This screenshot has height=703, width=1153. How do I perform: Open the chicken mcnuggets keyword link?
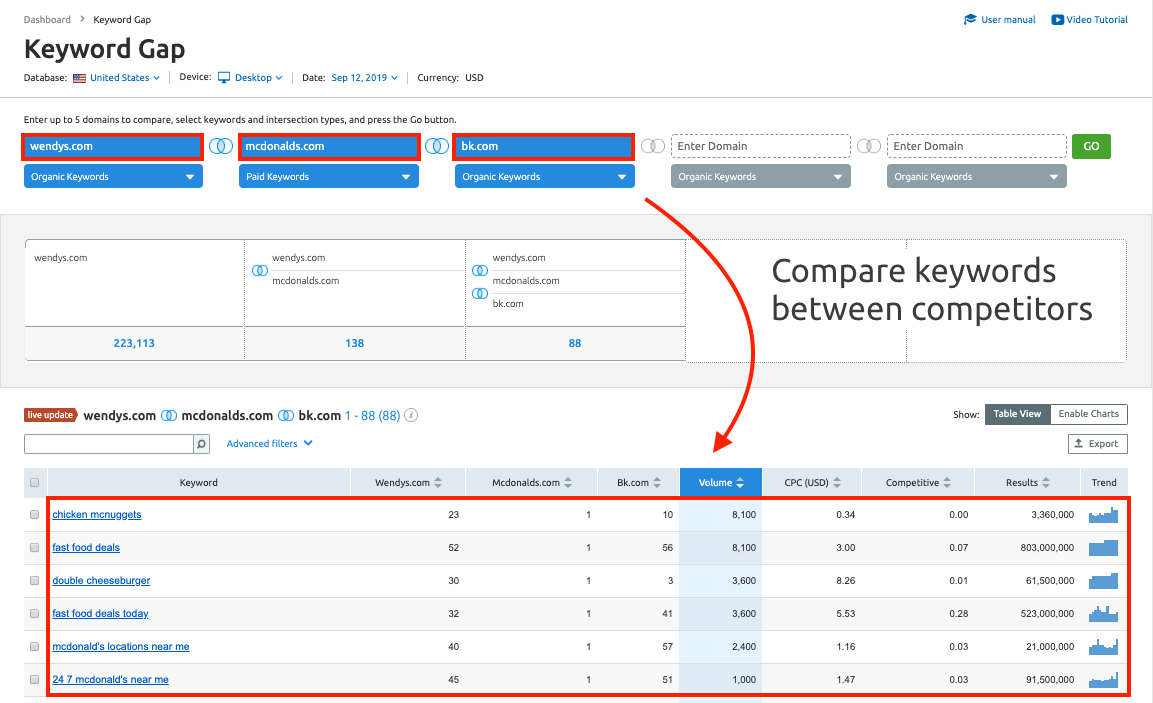tap(96, 515)
